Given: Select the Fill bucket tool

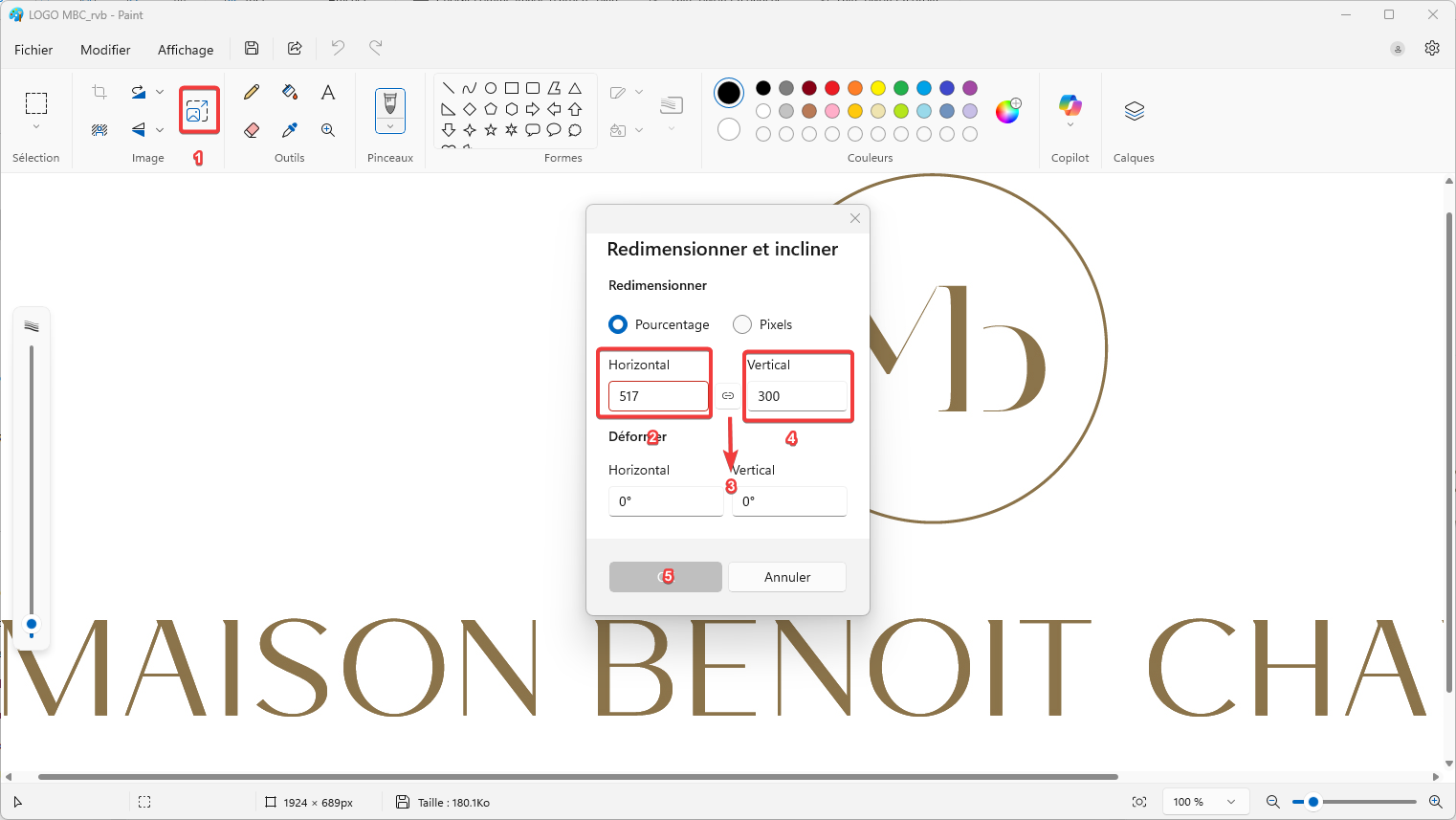Looking at the screenshot, I should (290, 92).
